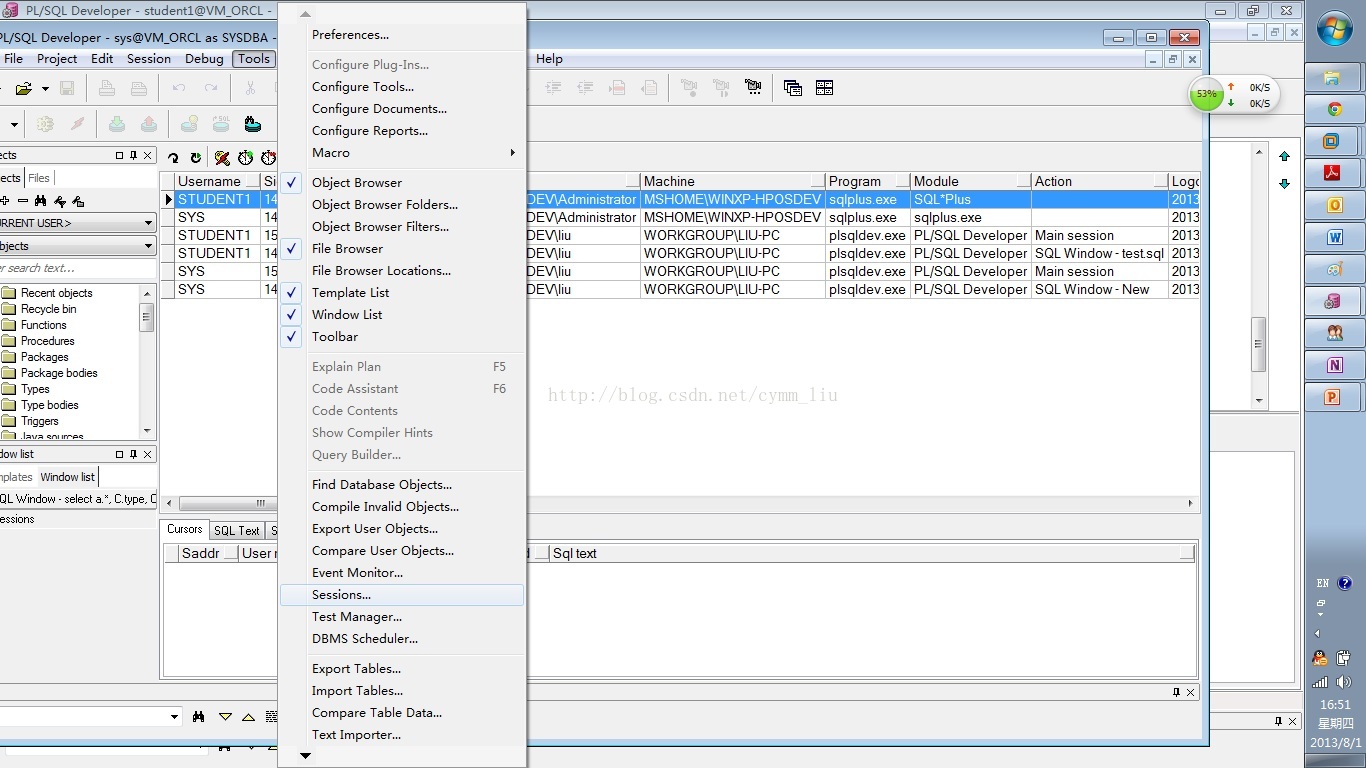Click the first stopwatch icon with green mark
This screenshot has height=768, width=1366.
click(x=246, y=158)
